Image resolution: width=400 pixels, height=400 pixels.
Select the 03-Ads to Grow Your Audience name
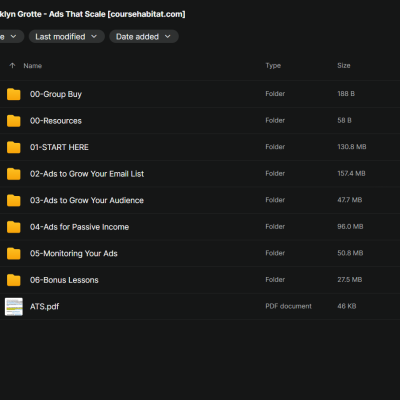(87, 200)
